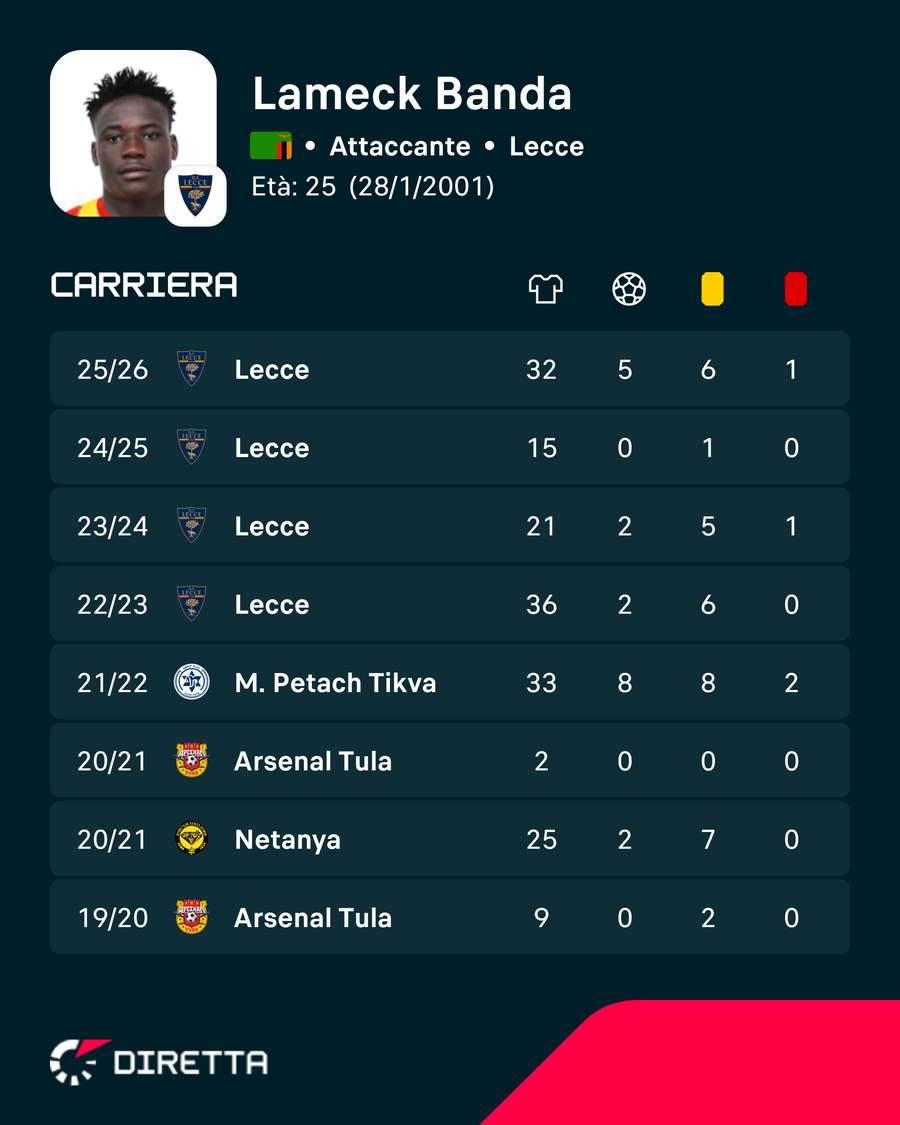Click Arsenal Tula name in 20/21 row

coord(313,761)
